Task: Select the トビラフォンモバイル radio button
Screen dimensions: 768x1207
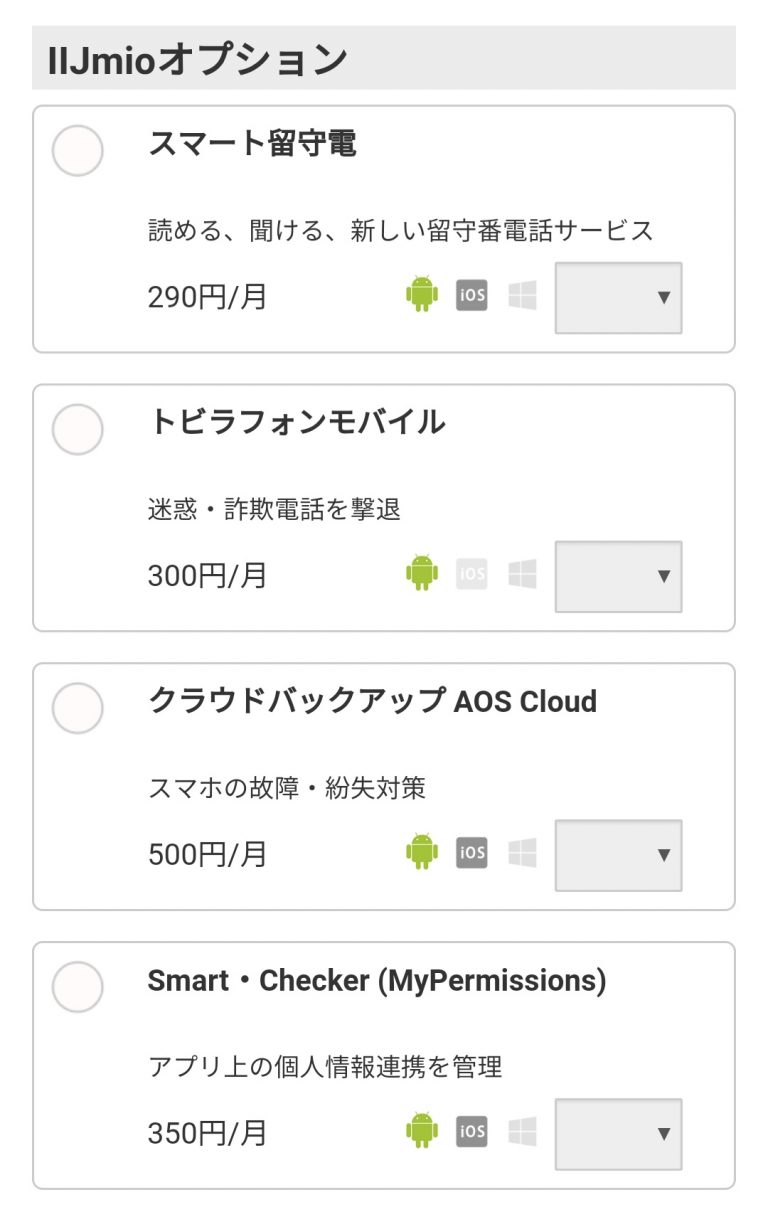Action: pyautogui.click(x=77, y=430)
